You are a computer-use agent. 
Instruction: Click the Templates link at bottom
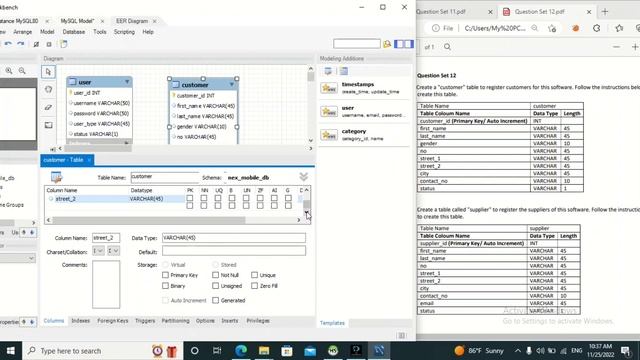click(332, 323)
